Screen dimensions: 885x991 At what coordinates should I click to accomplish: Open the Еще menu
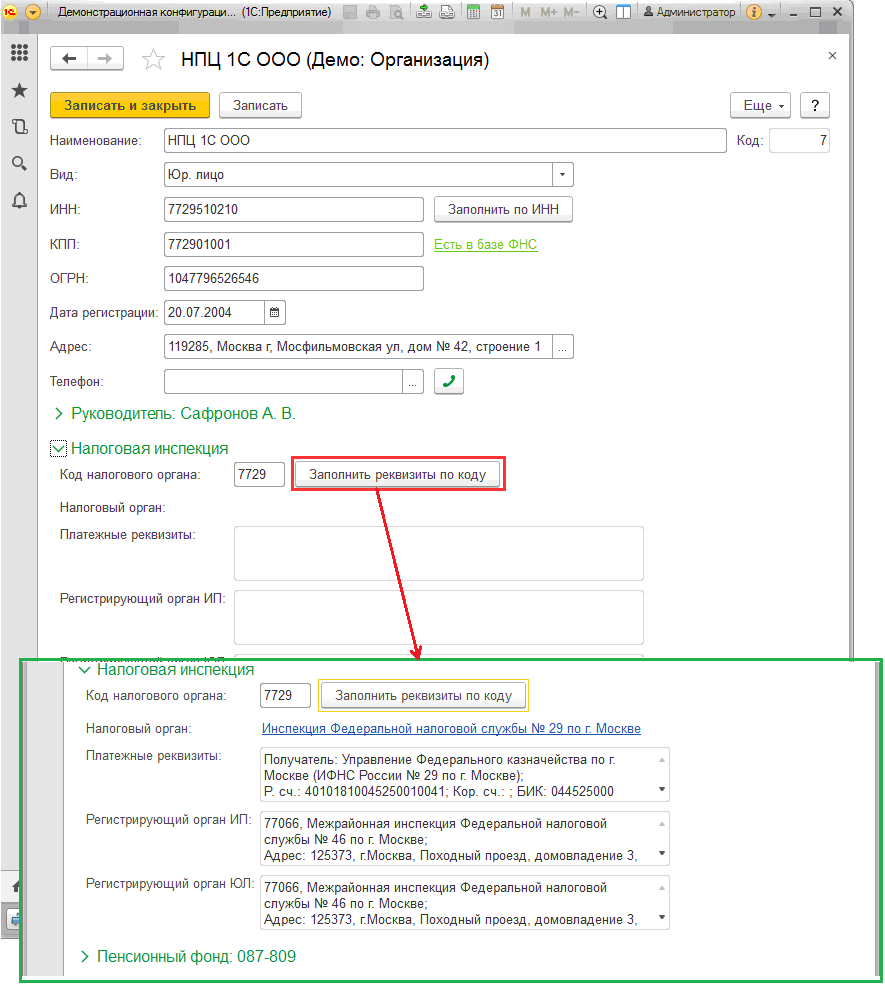[x=760, y=106]
